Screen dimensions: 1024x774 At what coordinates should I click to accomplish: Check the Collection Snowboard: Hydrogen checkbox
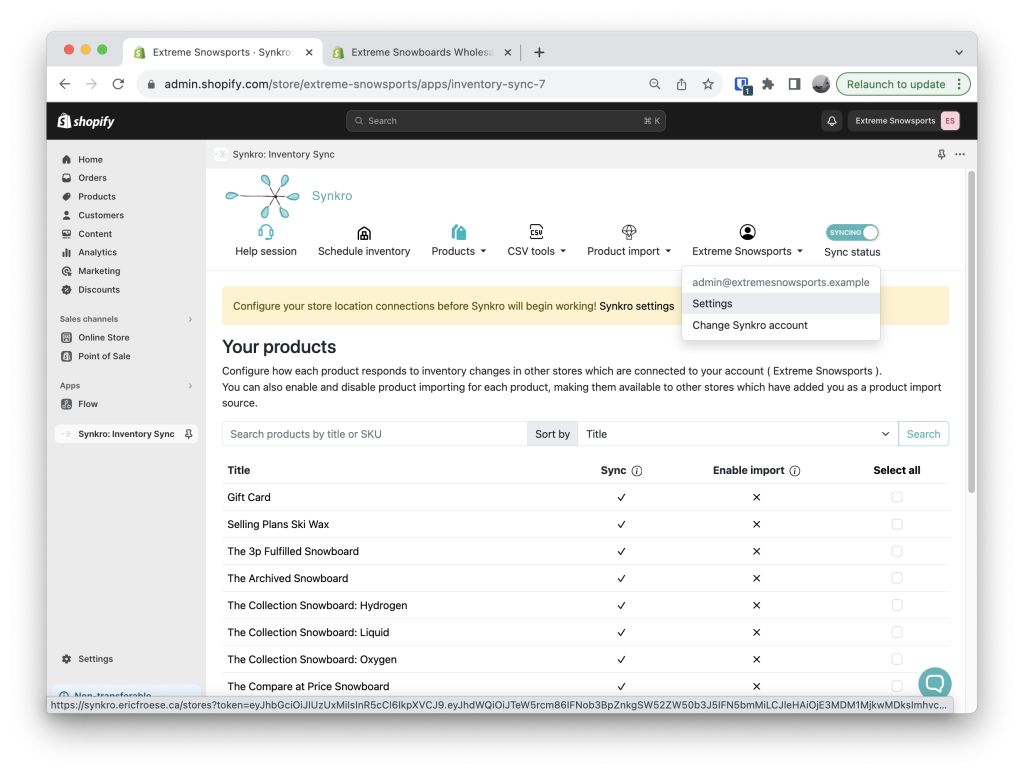(897, 605)
